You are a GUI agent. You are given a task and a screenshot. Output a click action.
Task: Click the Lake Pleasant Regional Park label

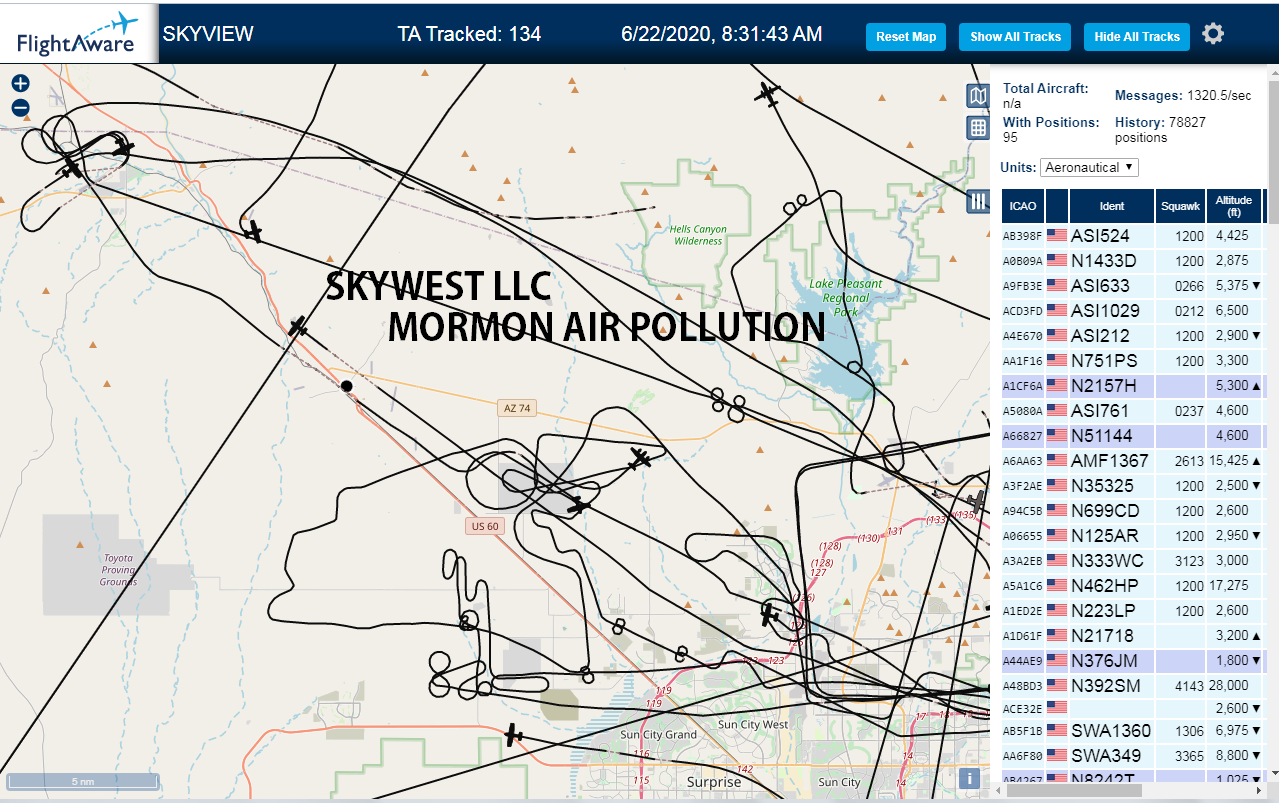846,298
